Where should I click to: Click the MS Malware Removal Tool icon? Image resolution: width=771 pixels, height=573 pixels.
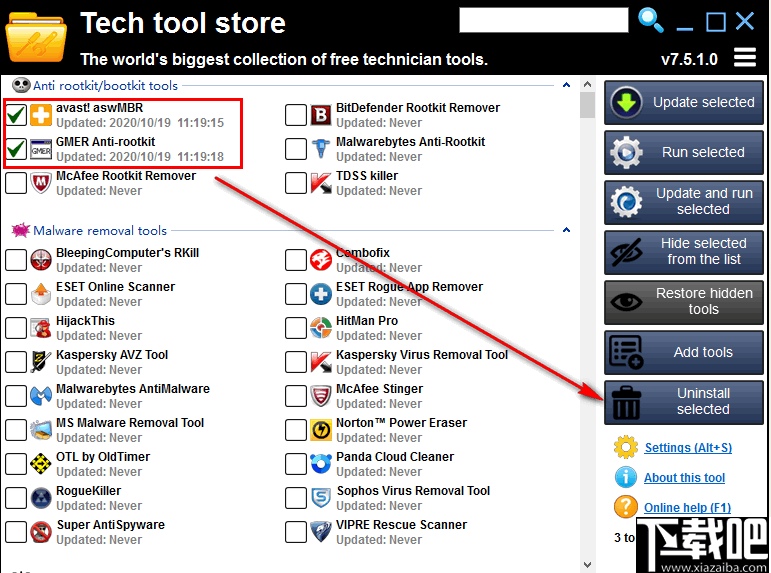pyautogui.click(x=41, y=430)
